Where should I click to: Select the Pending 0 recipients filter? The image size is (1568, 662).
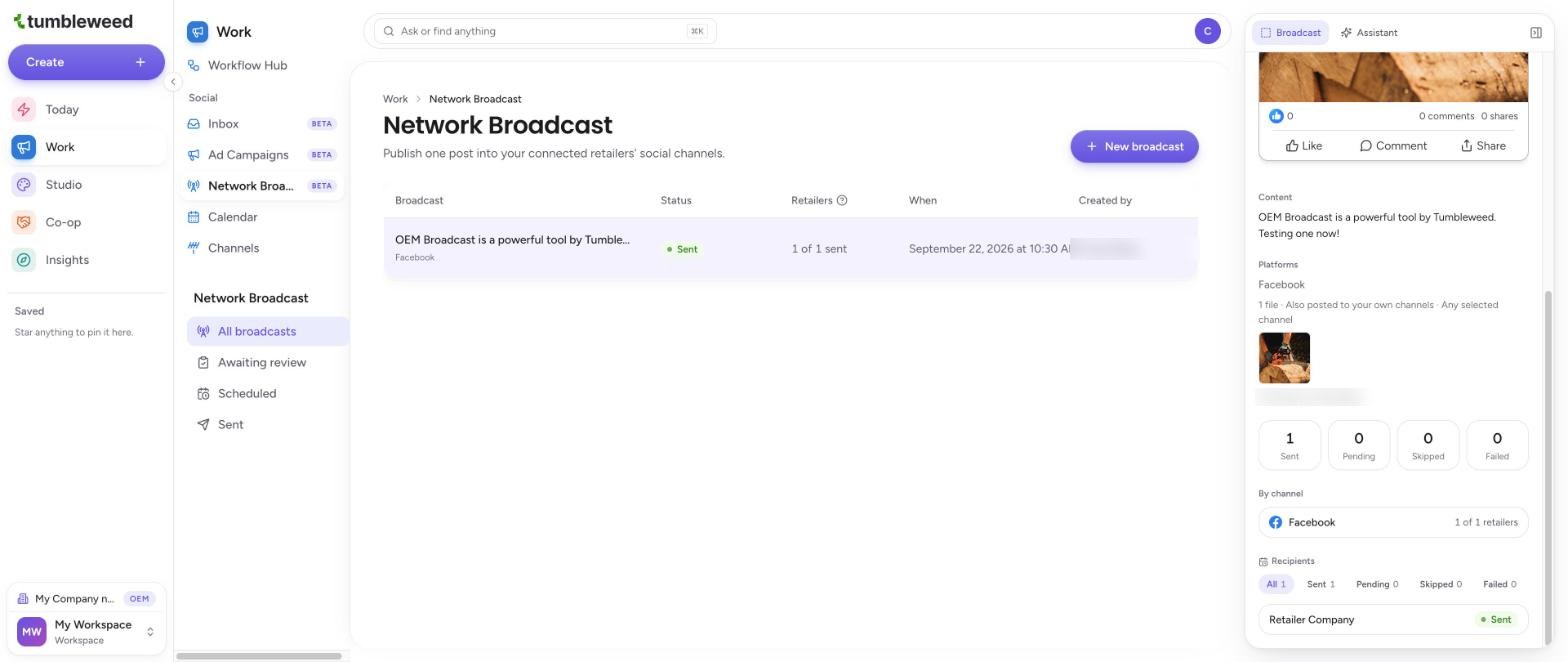click(x=1377, y=584)
